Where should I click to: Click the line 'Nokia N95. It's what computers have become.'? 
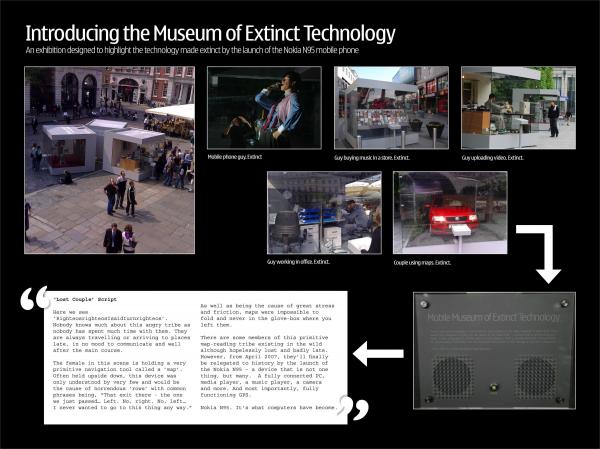pos(268,408)
